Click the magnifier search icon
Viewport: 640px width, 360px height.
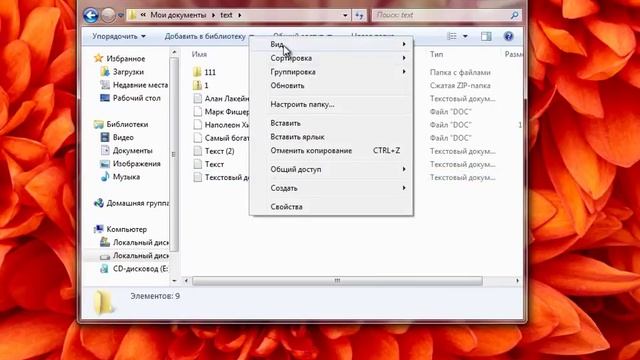click(x=514, y=15)
